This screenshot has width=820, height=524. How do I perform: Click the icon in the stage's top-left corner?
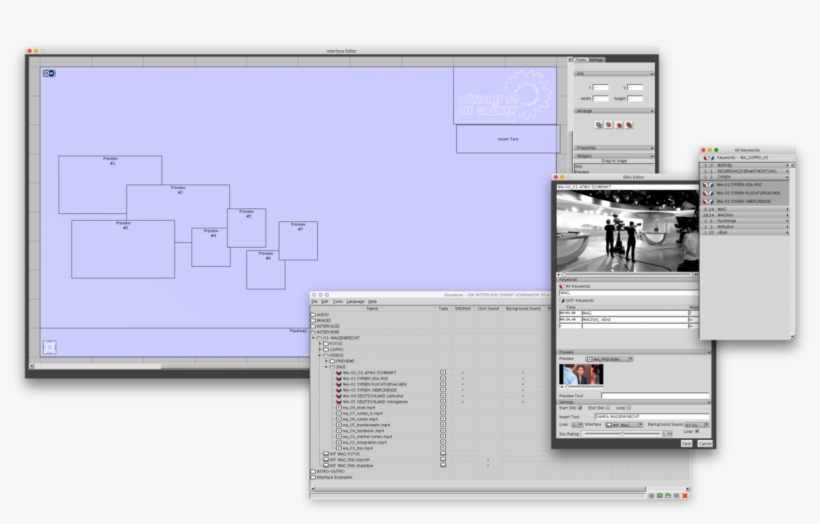pos(49,73)
